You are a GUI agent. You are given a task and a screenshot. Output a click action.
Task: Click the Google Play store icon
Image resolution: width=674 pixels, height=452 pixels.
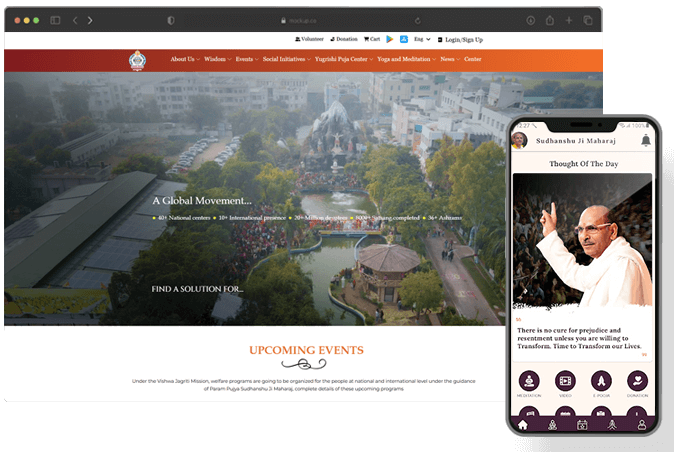click(391, 39)
